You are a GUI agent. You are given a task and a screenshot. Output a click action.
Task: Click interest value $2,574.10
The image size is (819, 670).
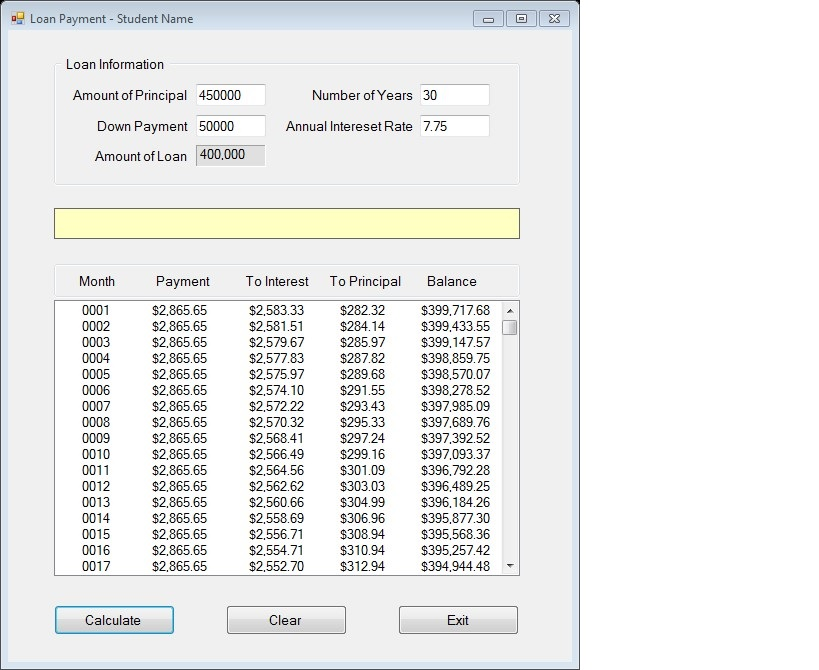coord(276,390)
